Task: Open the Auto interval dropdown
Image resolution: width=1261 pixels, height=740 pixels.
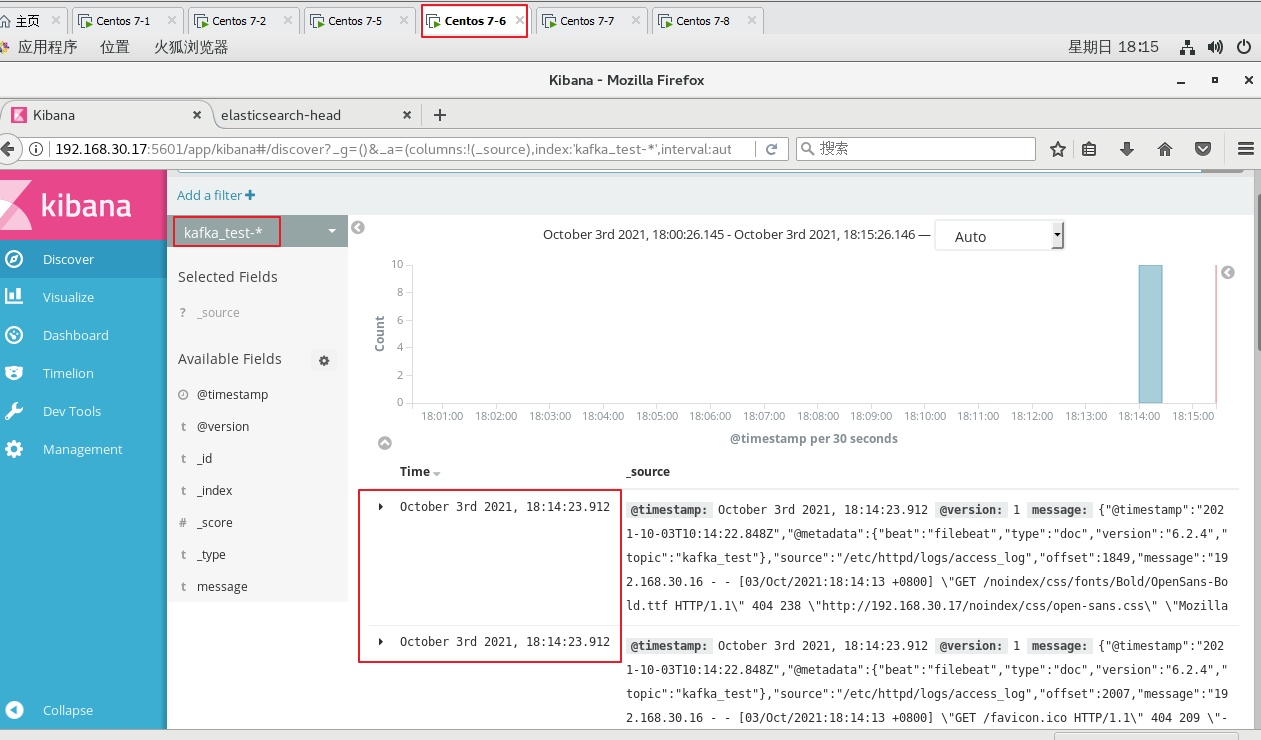Action: [999, 236]
